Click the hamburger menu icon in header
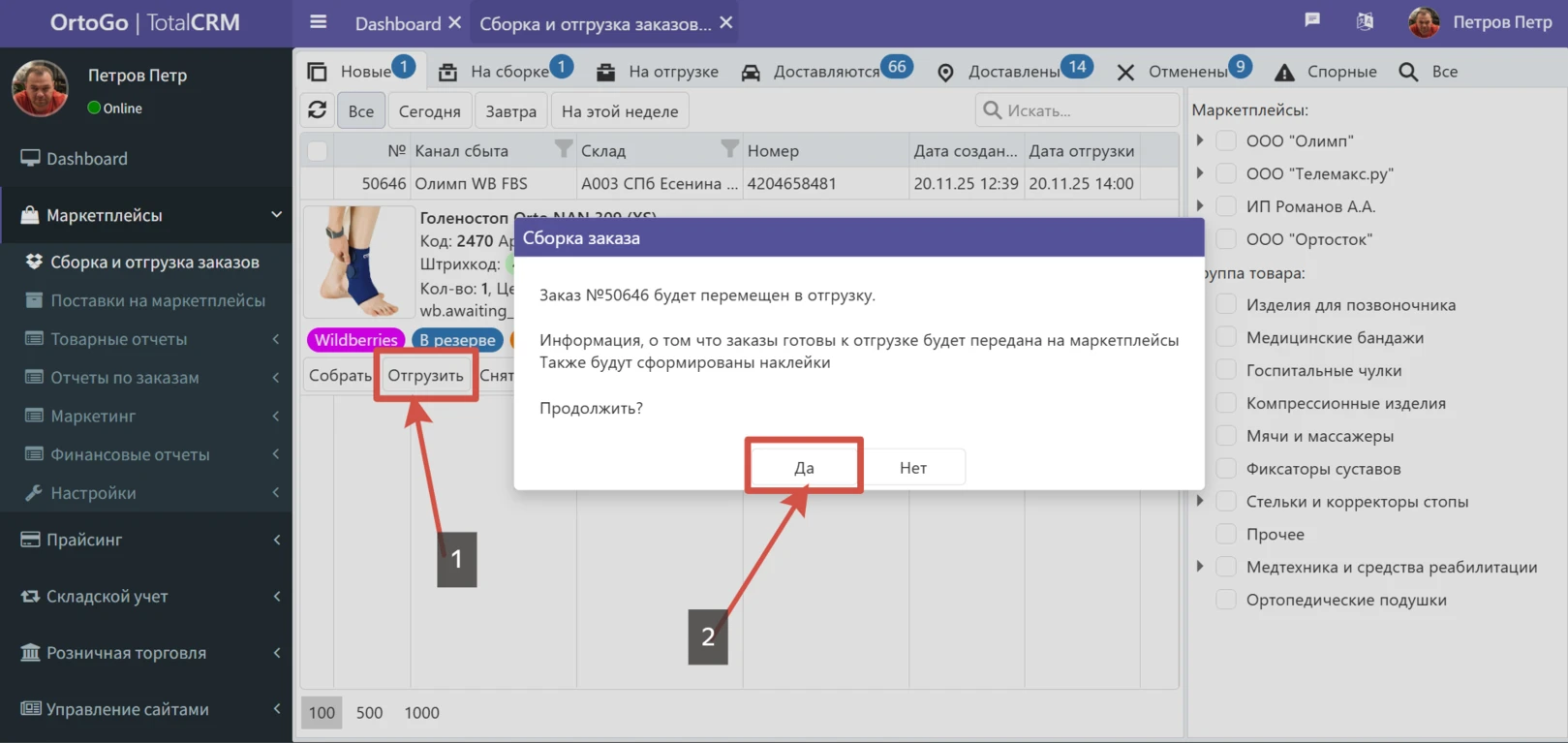Viewport: 1568px width, 743px height. [318, 22]
